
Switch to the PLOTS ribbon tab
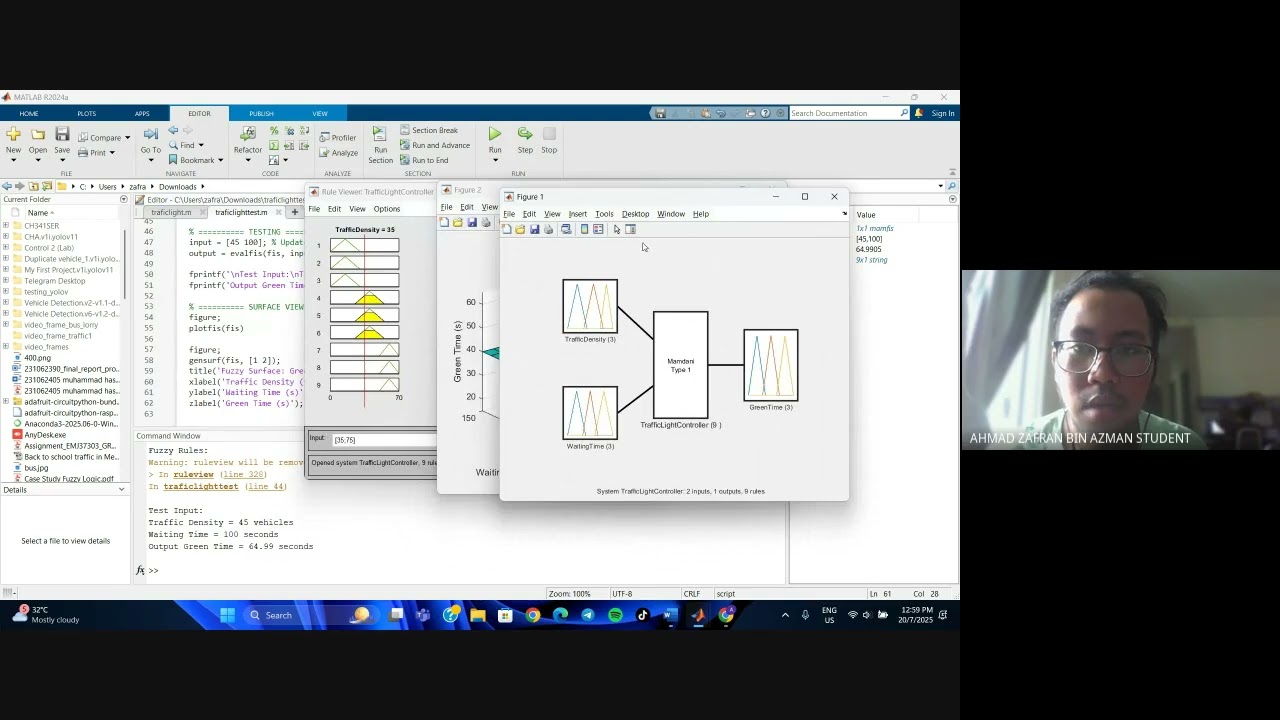87,113
